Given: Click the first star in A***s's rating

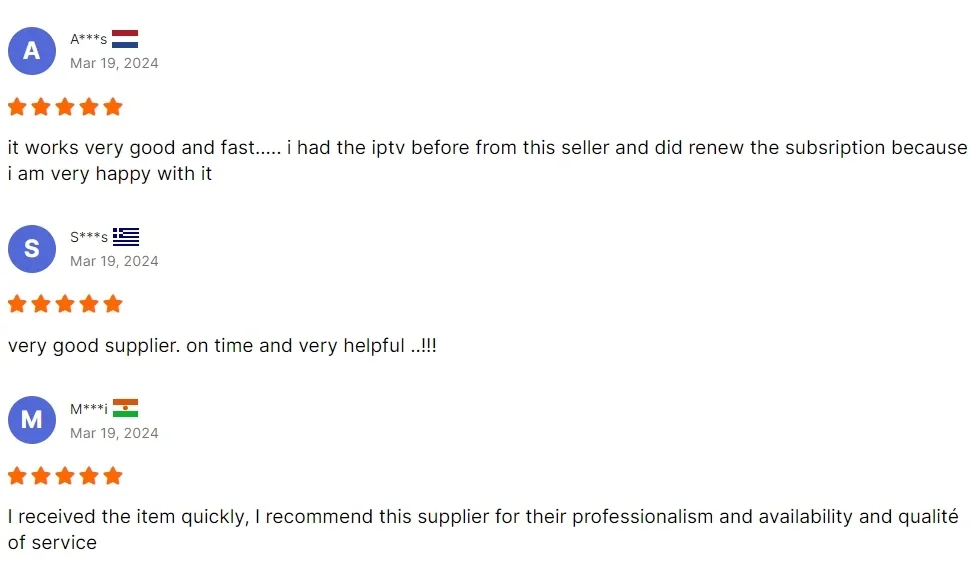Looking at the screenshot, I should click(x=17, y=107).
